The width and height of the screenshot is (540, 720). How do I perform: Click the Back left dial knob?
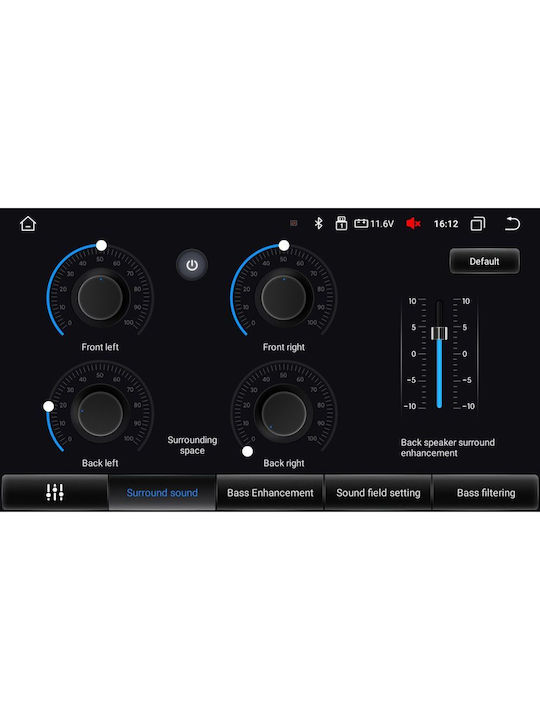click(100, 413)
